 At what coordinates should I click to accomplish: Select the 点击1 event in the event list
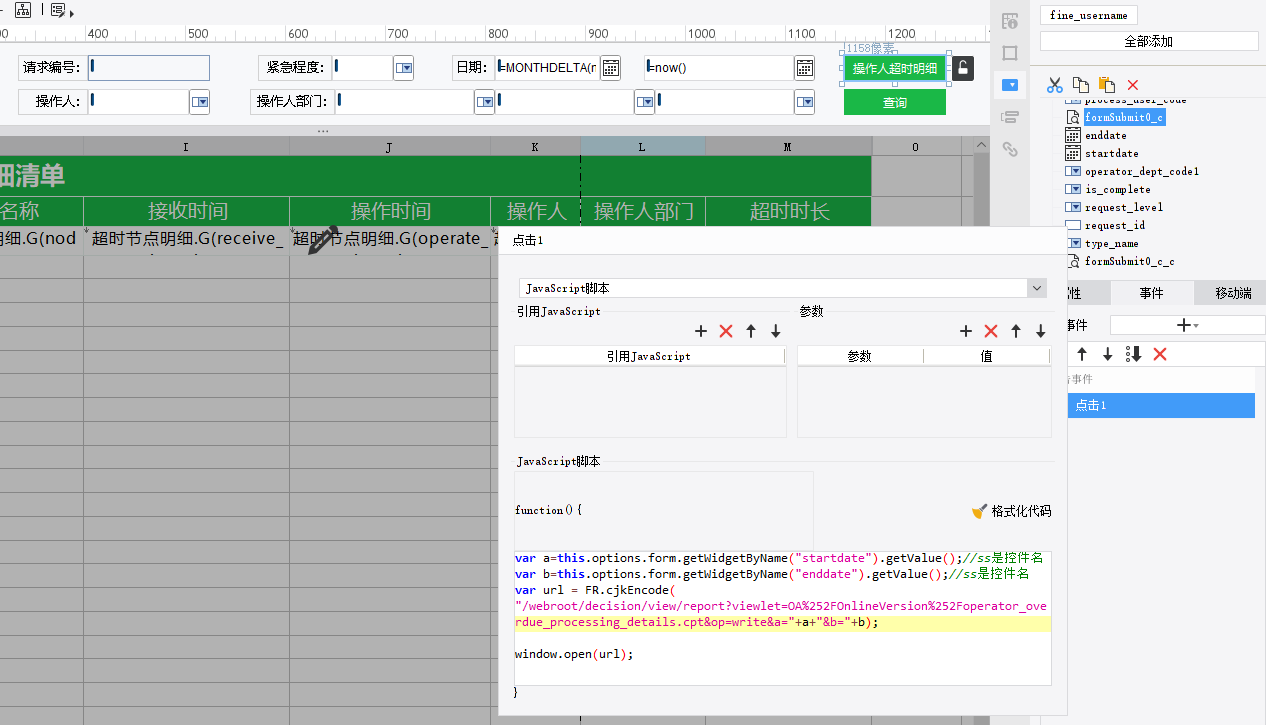coord(1161,405)
